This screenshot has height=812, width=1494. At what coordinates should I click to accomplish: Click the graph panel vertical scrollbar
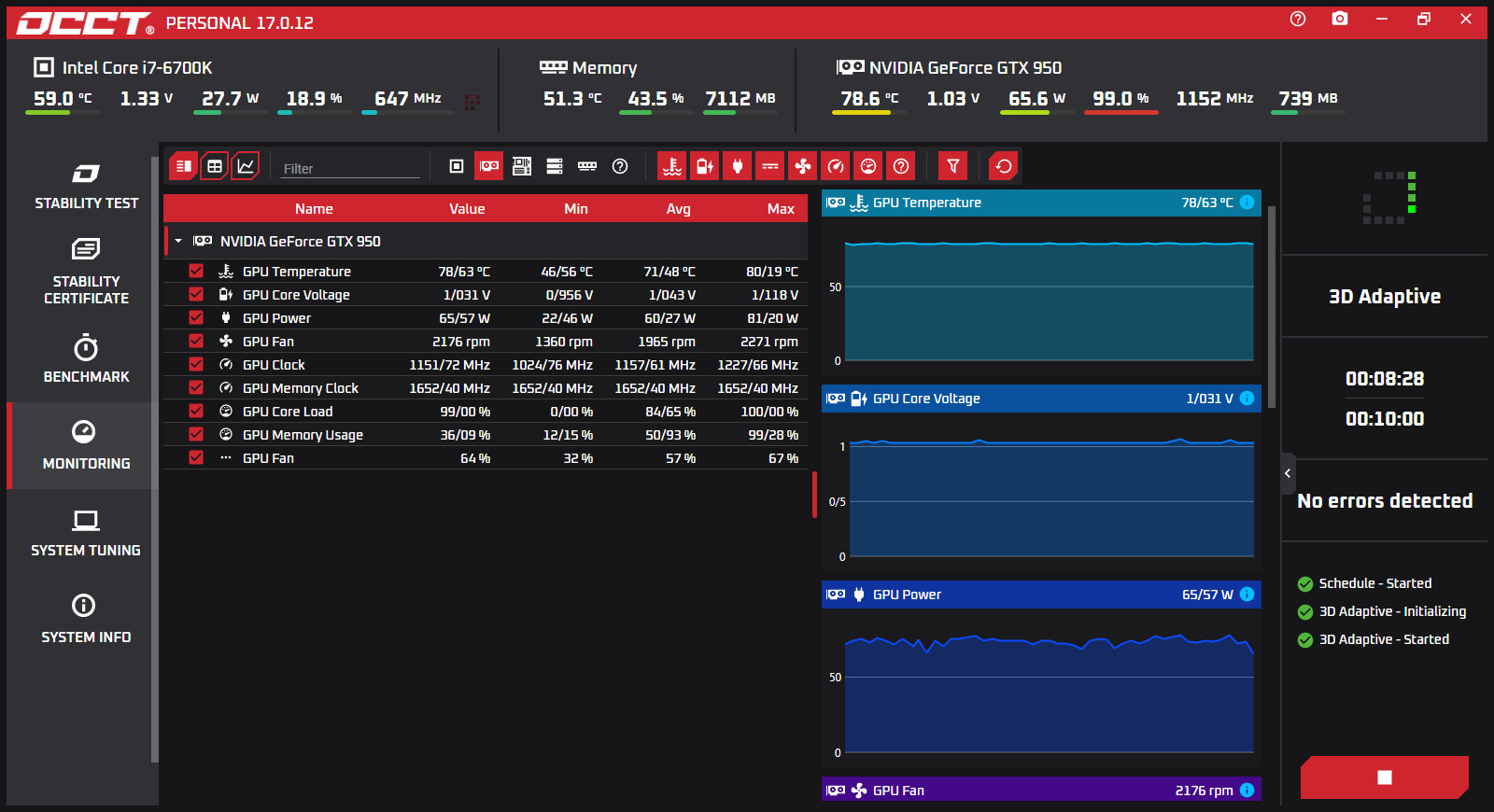pyautogui.click(x=1272, y=308)
